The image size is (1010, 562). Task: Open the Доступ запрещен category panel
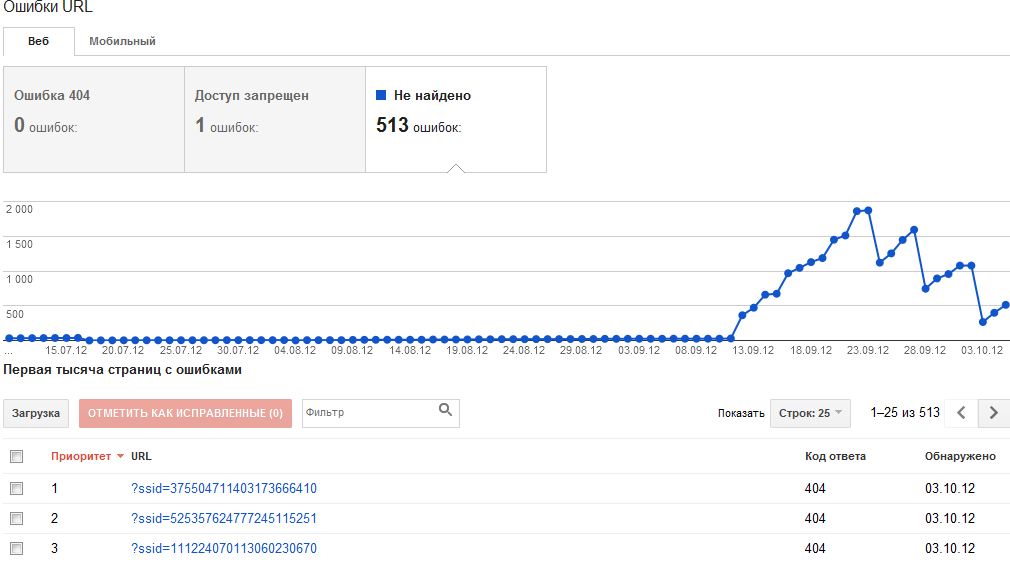coord(275,119)
